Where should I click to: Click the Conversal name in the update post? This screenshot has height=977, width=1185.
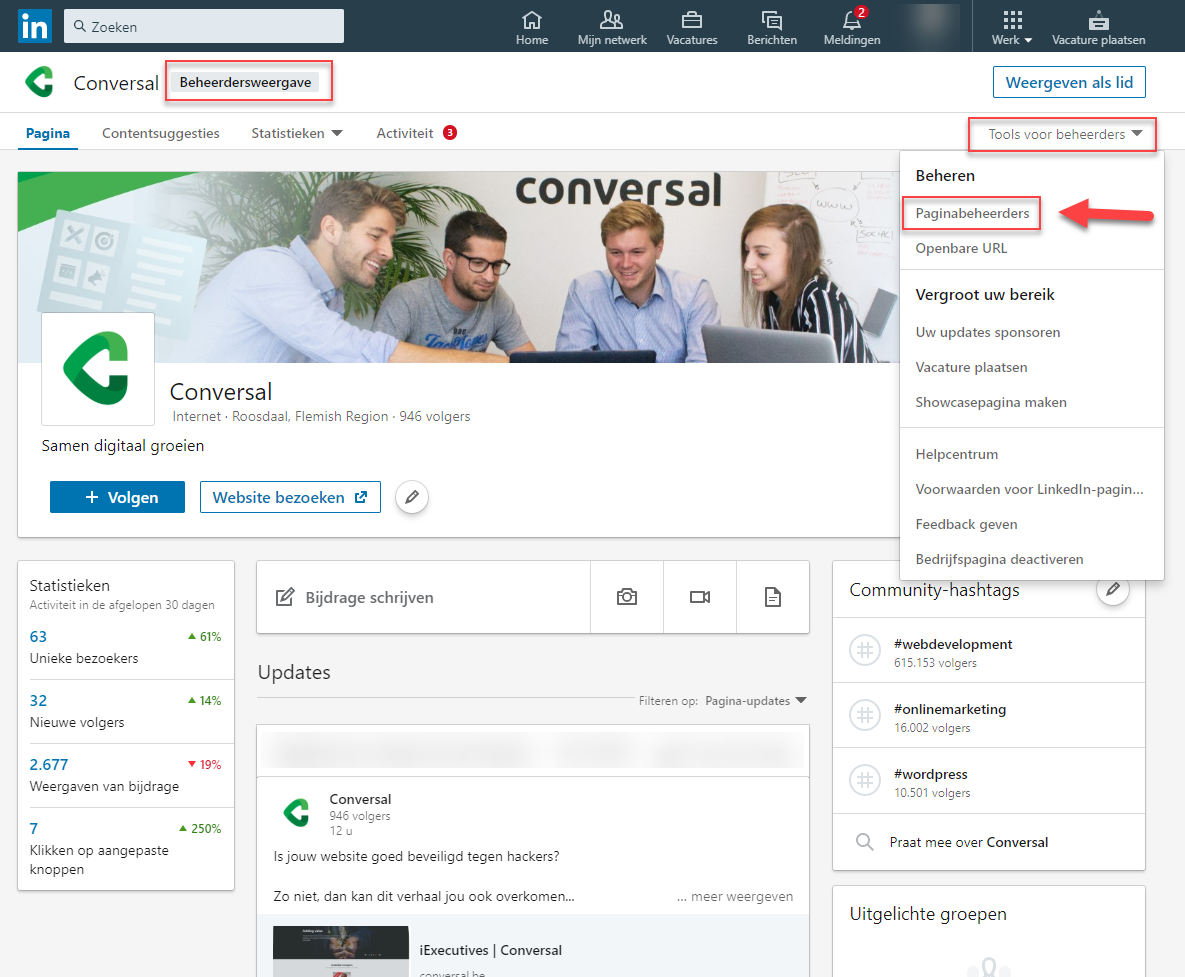pyautogui.click(x=360, y=799)
